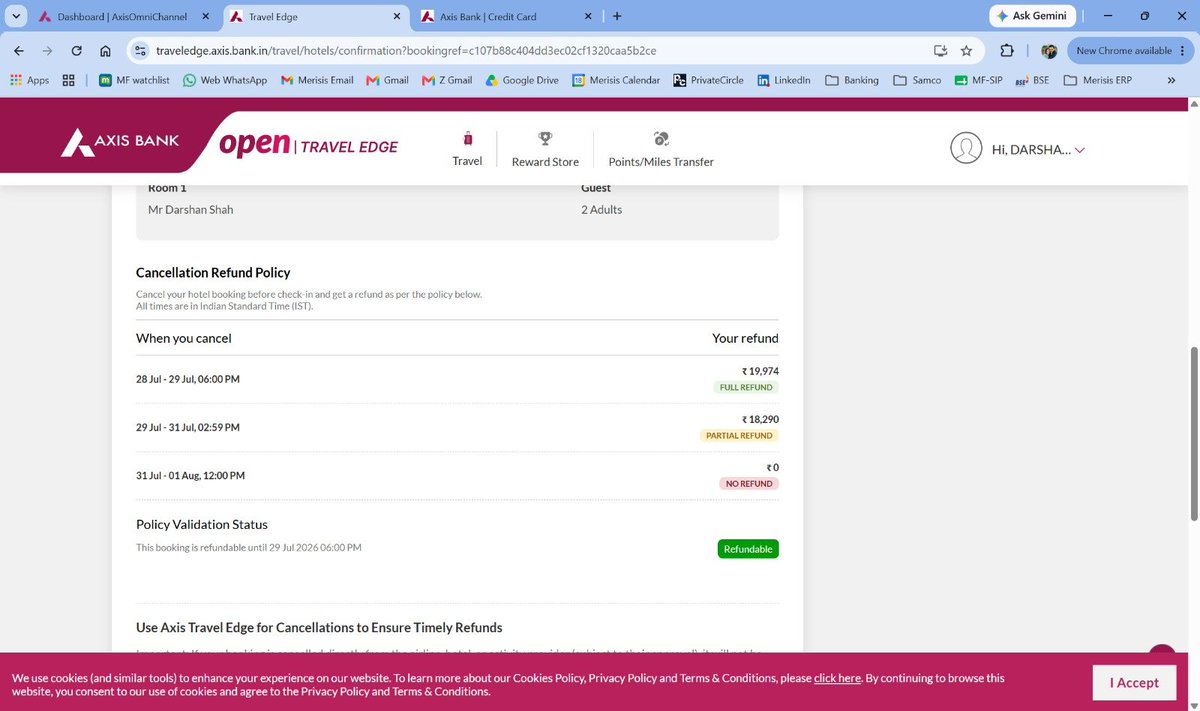1200x711 pixels.
Task: Open the Merisis ERP bookmarks folder
Action: [x=1097, y=80]
